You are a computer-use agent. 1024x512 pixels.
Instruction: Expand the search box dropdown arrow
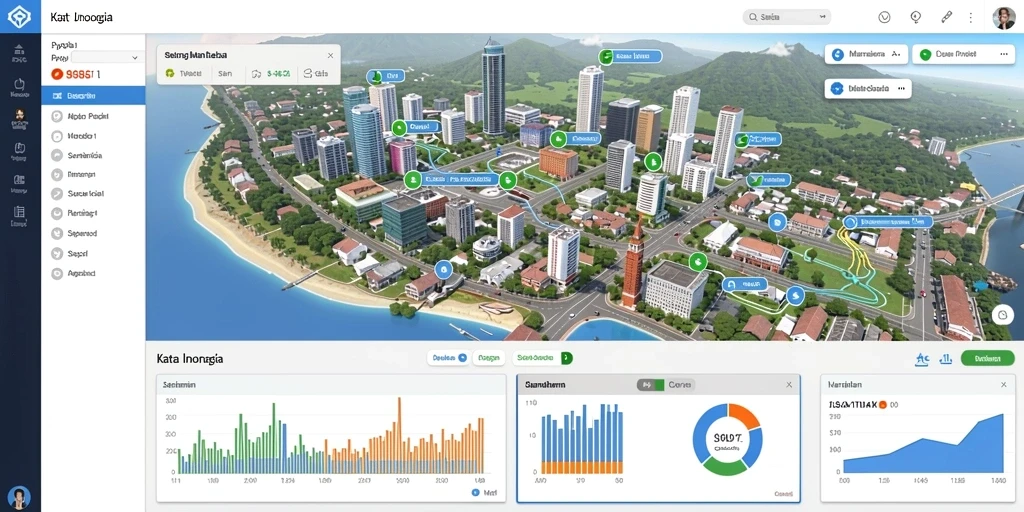click(822, 18)
